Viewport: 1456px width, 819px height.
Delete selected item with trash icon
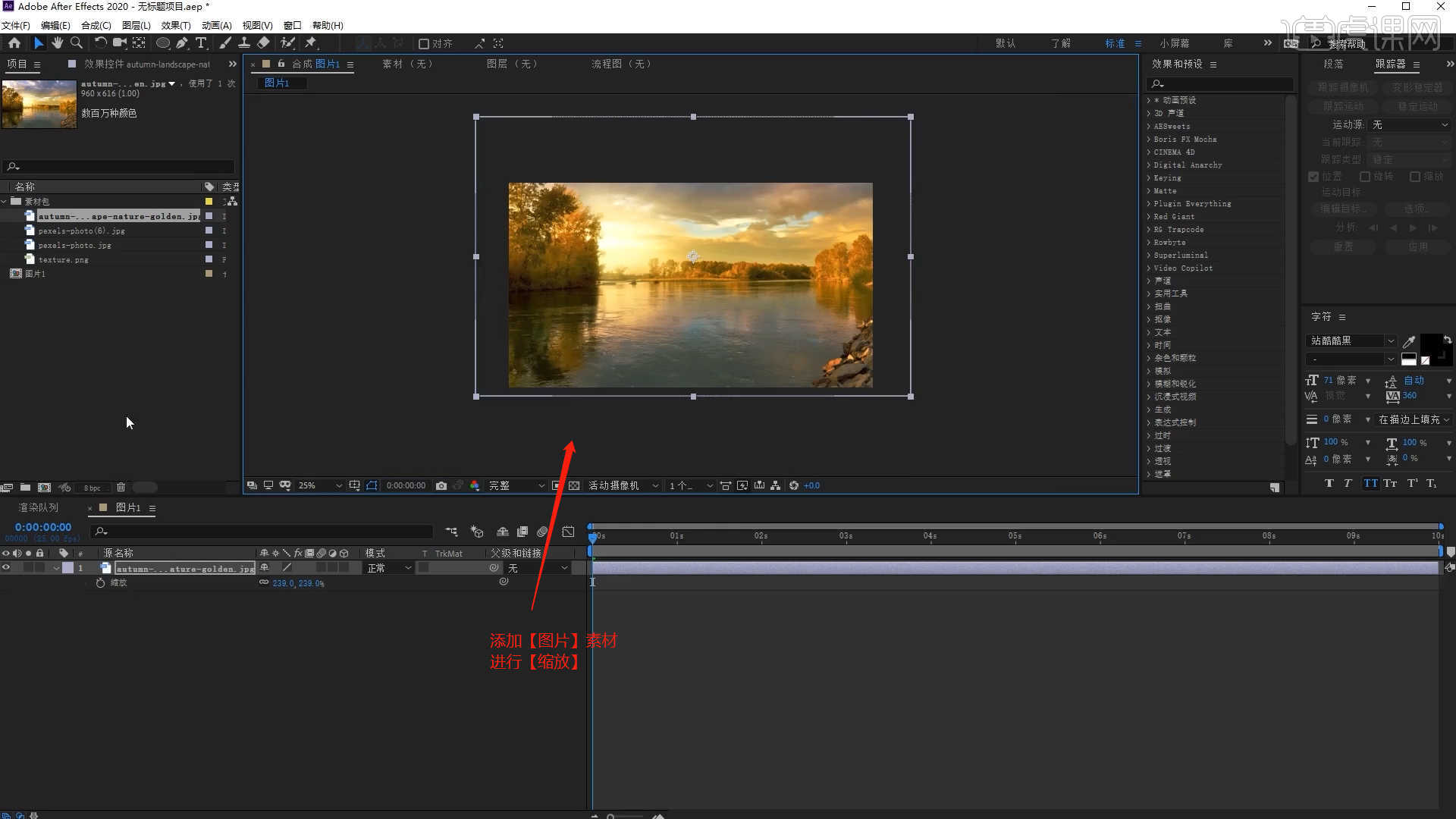click(x=121, y=488)
